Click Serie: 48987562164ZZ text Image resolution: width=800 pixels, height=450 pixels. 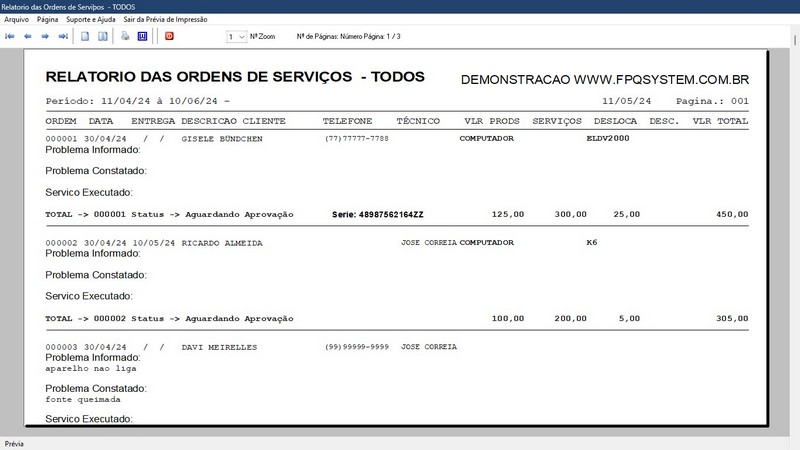pyautogui.click(x=378, y=215)
